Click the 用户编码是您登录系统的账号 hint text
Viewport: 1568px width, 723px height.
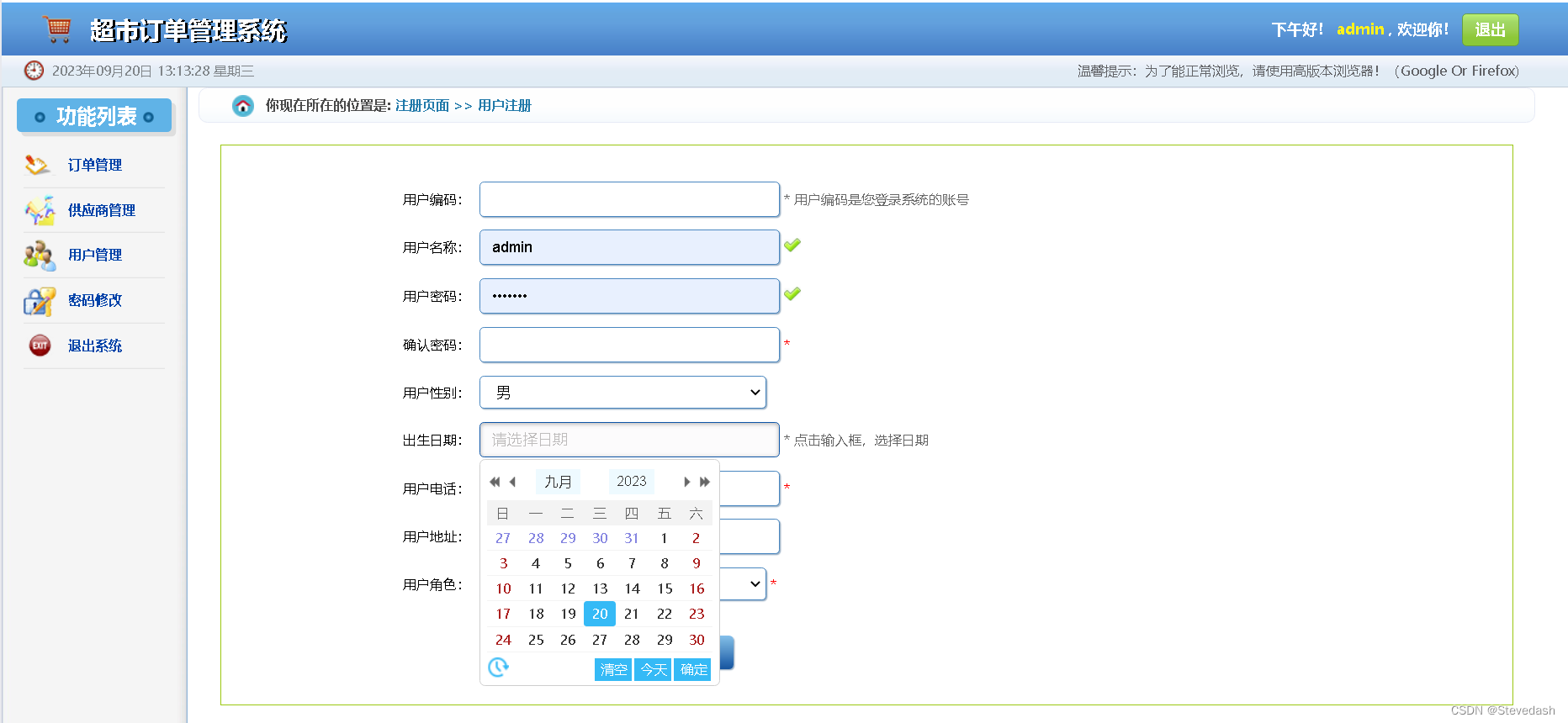(882, 200)
